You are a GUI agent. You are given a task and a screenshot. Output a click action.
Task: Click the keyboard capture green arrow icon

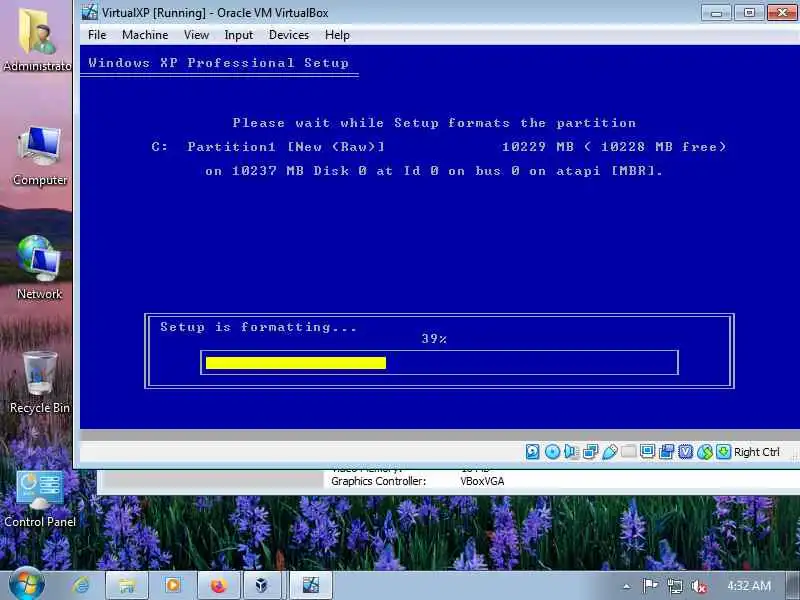723,452
